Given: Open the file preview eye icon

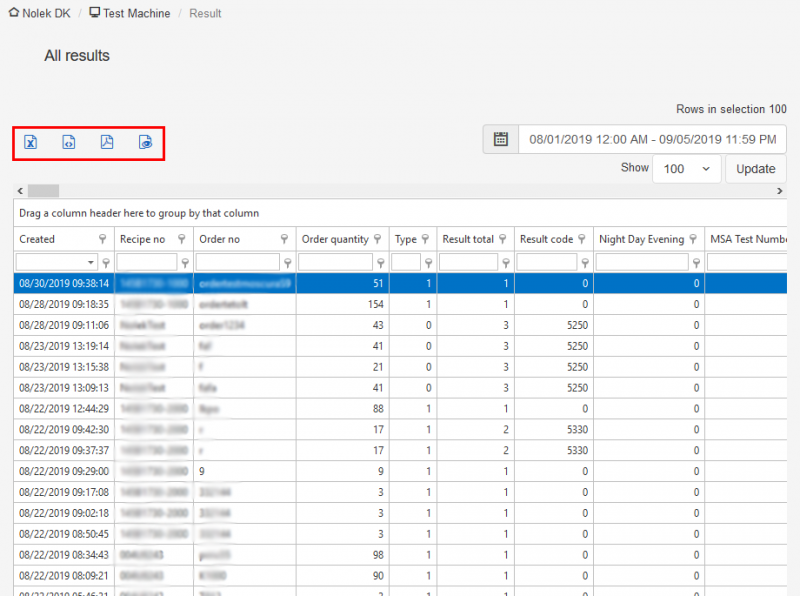Looking at the screenshot, I should coord(145,142).
